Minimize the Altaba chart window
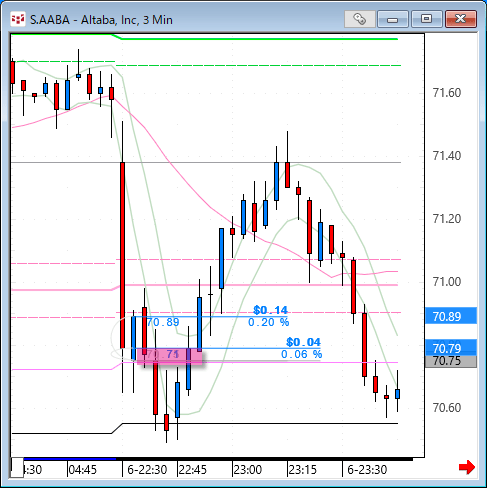Image resolution: width=487 pixels, height=488 pixels. click(x=393, y=19)
